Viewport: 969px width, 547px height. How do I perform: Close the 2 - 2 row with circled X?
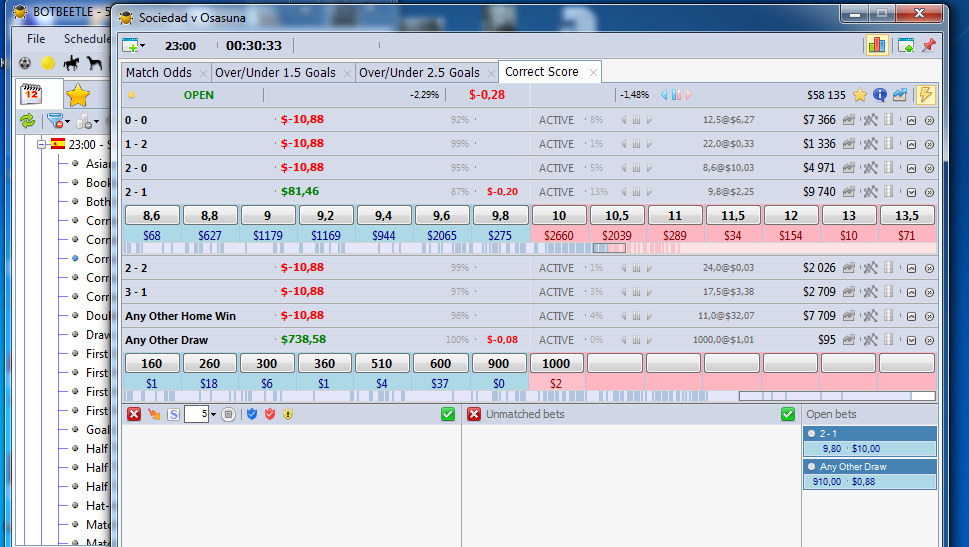[929, 268]
